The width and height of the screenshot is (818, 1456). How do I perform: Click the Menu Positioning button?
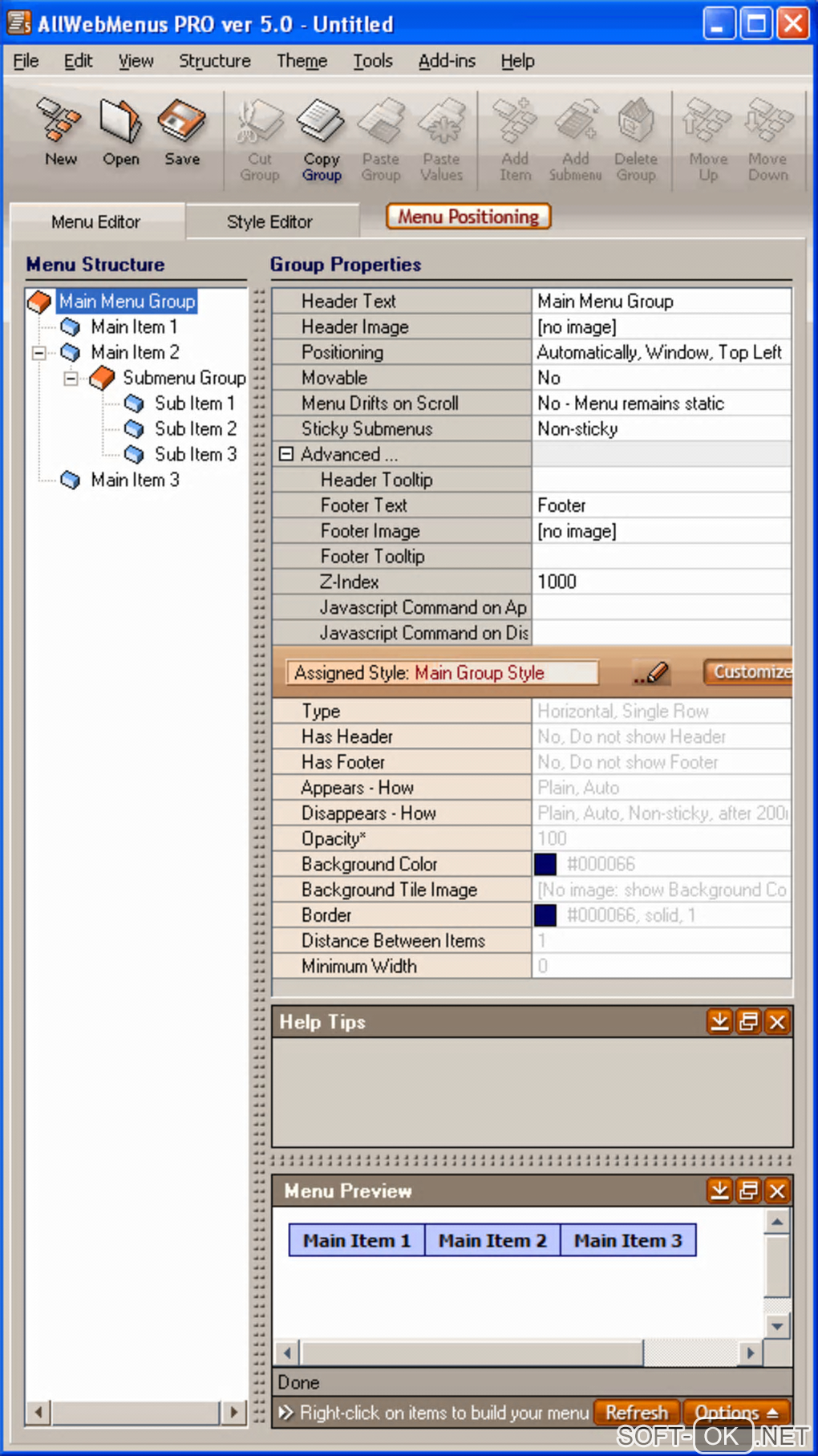pos(468,217)
